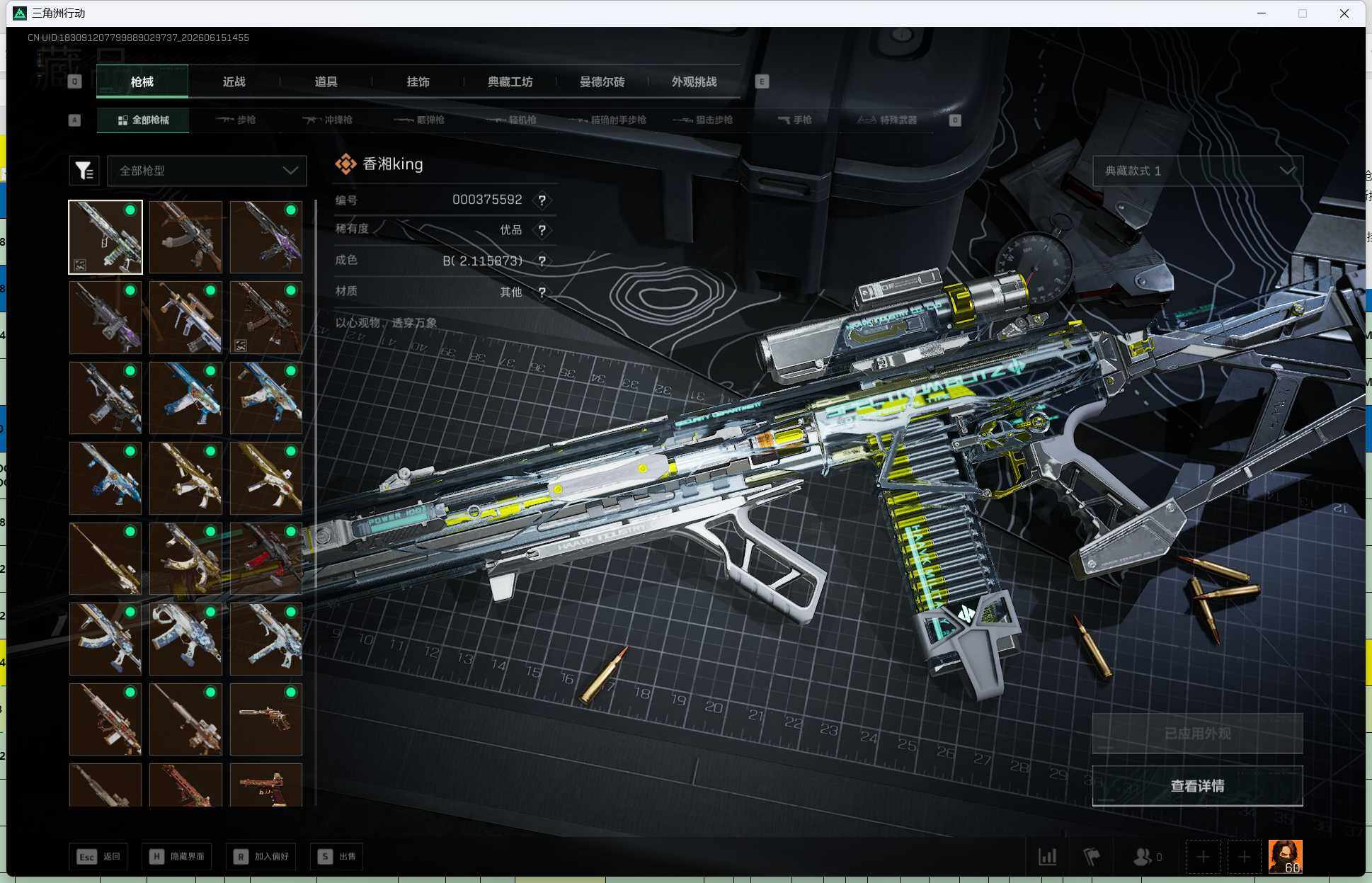Add teammate via plus slot beside avatar
Viewport: 1372px width, 883px height.
(1244, 857)
